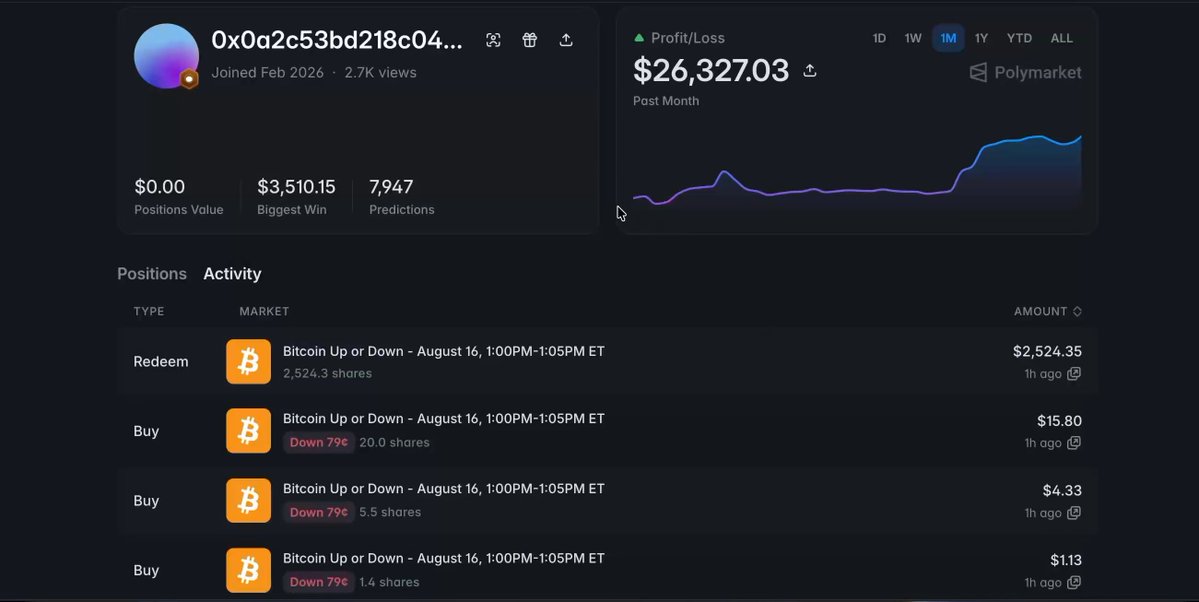Screen dimensions: 1199x602
Task: Open transaction link icon on the $4.33 Buy row
Action: click(1074, 513)
